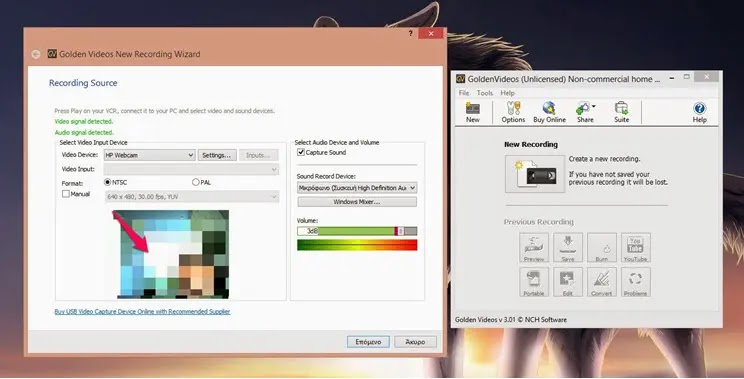This screenshot has width=744, height=379.
Task: Open the 640 x 480 format dropdown
Action: click(192, 196)
